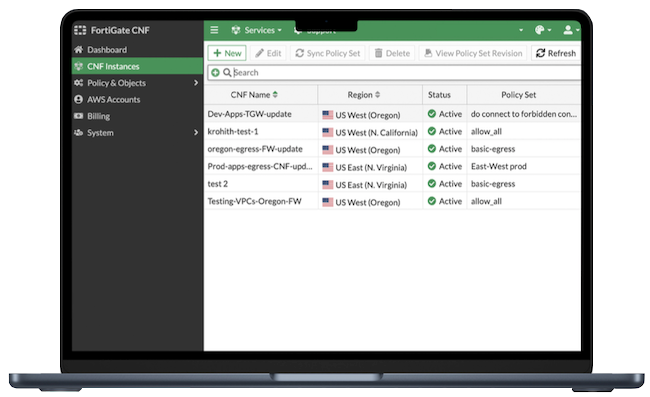Click Active status check for test 2
The width and height of the screenshot is (650, 397).
[x=432, y=184]
